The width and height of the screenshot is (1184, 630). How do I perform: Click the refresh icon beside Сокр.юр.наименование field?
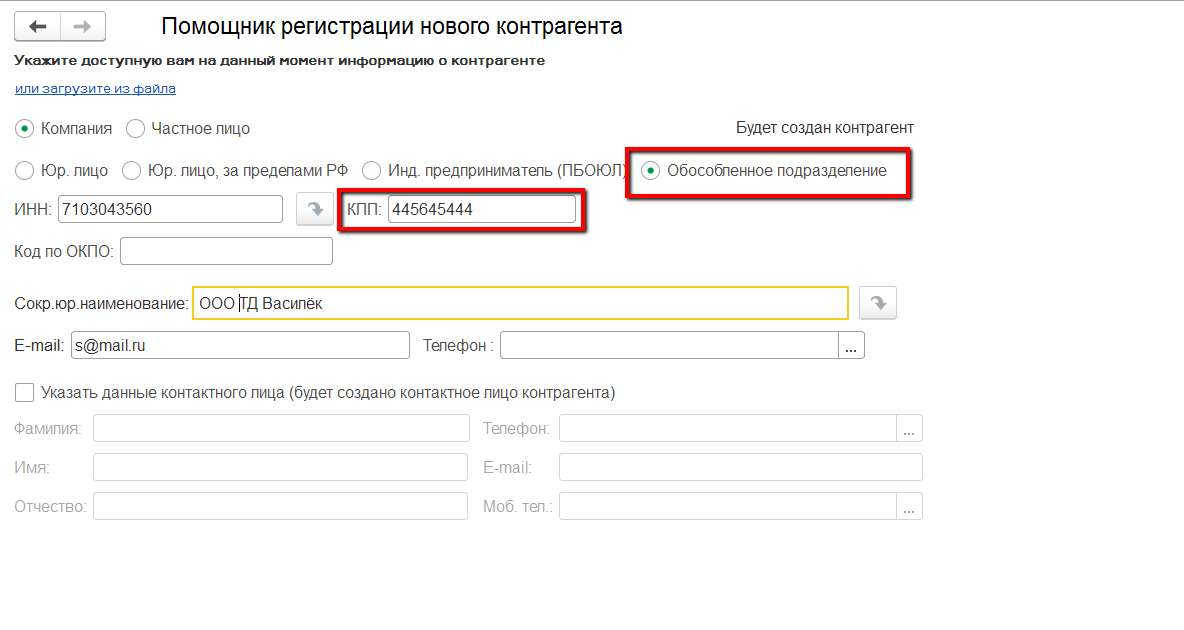pos(877,302)
